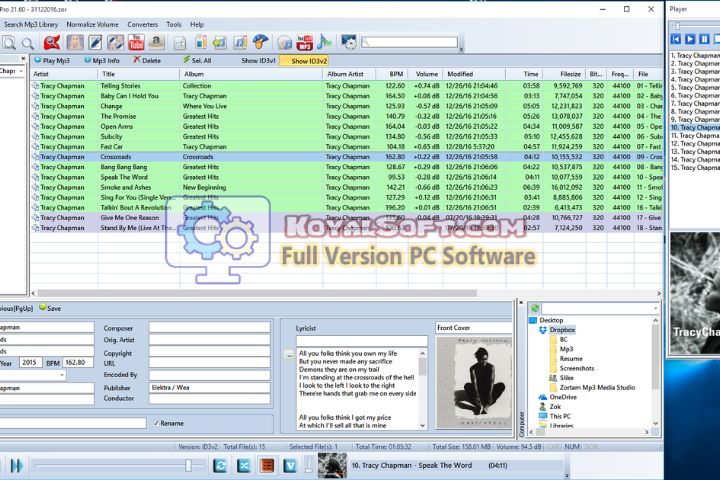Toggle repeat in bottom player bar
Image resolution: width=720 pixels, height=480 pixels.
coord(220,466)
